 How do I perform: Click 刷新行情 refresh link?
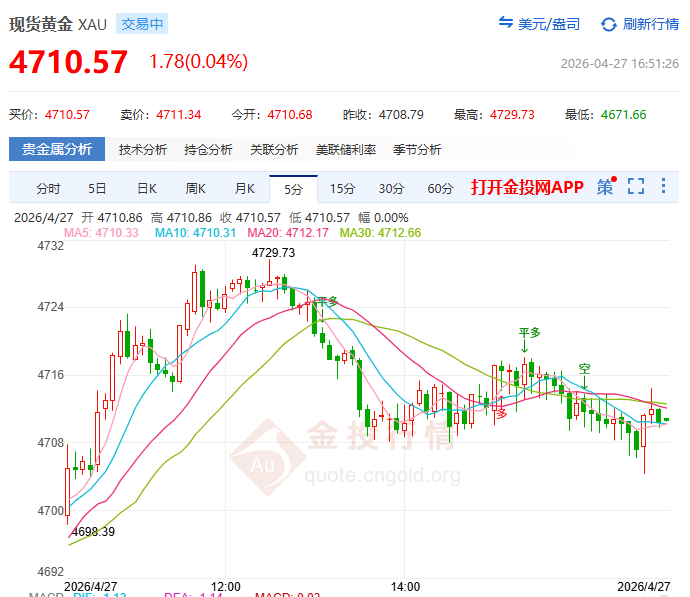tap(650, 24)
